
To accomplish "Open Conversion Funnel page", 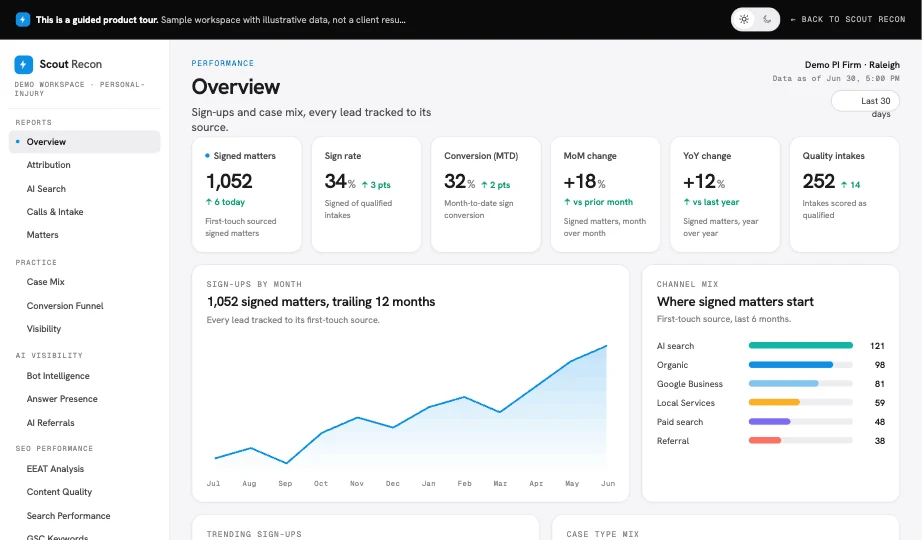I will (x=65, y=305).
